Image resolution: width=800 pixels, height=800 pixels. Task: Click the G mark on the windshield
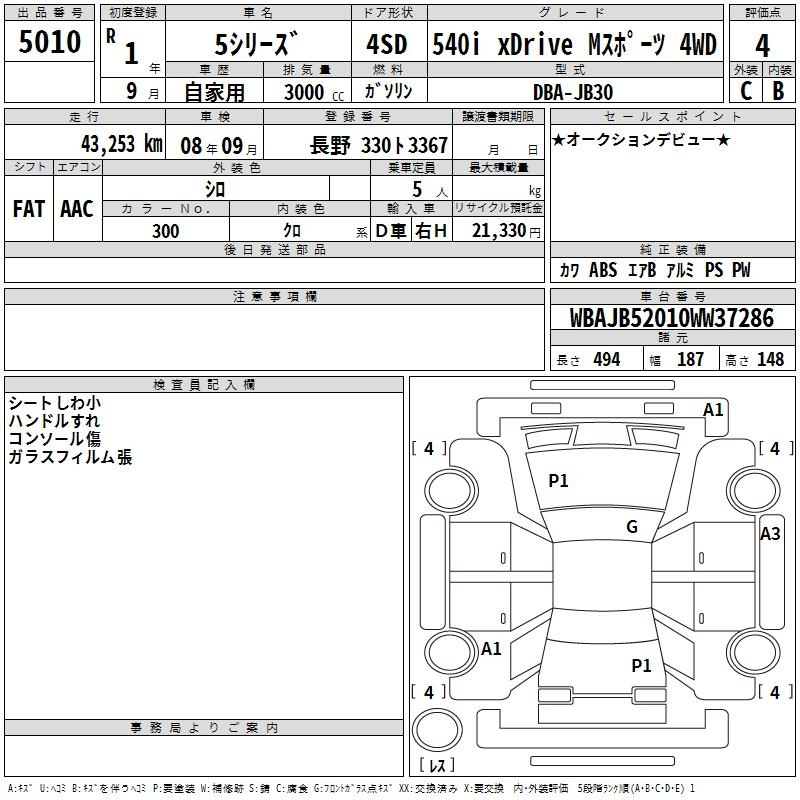[632, 527]
